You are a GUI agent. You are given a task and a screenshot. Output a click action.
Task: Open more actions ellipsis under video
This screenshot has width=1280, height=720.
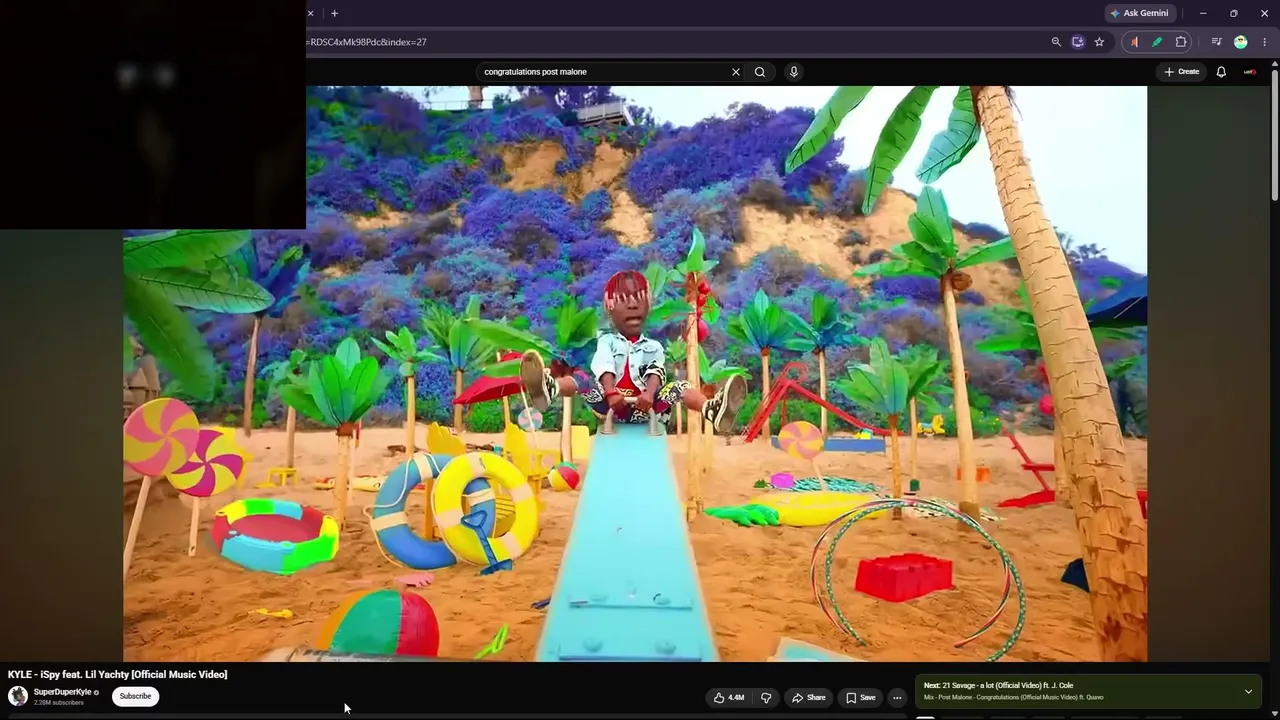[x=897, y=698]
